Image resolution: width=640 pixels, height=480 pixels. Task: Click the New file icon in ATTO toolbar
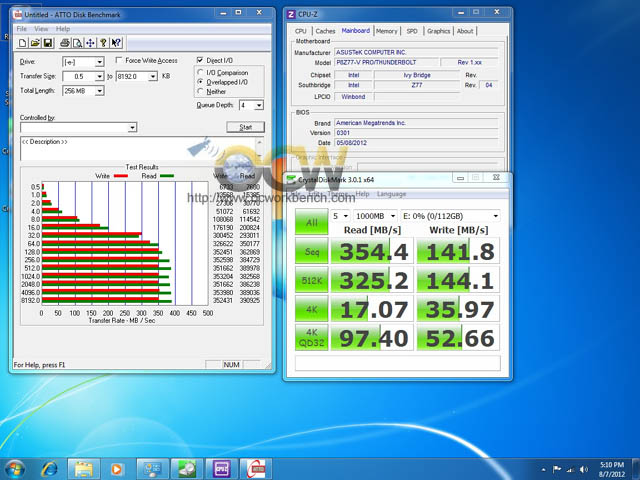[x=23, y=43]
